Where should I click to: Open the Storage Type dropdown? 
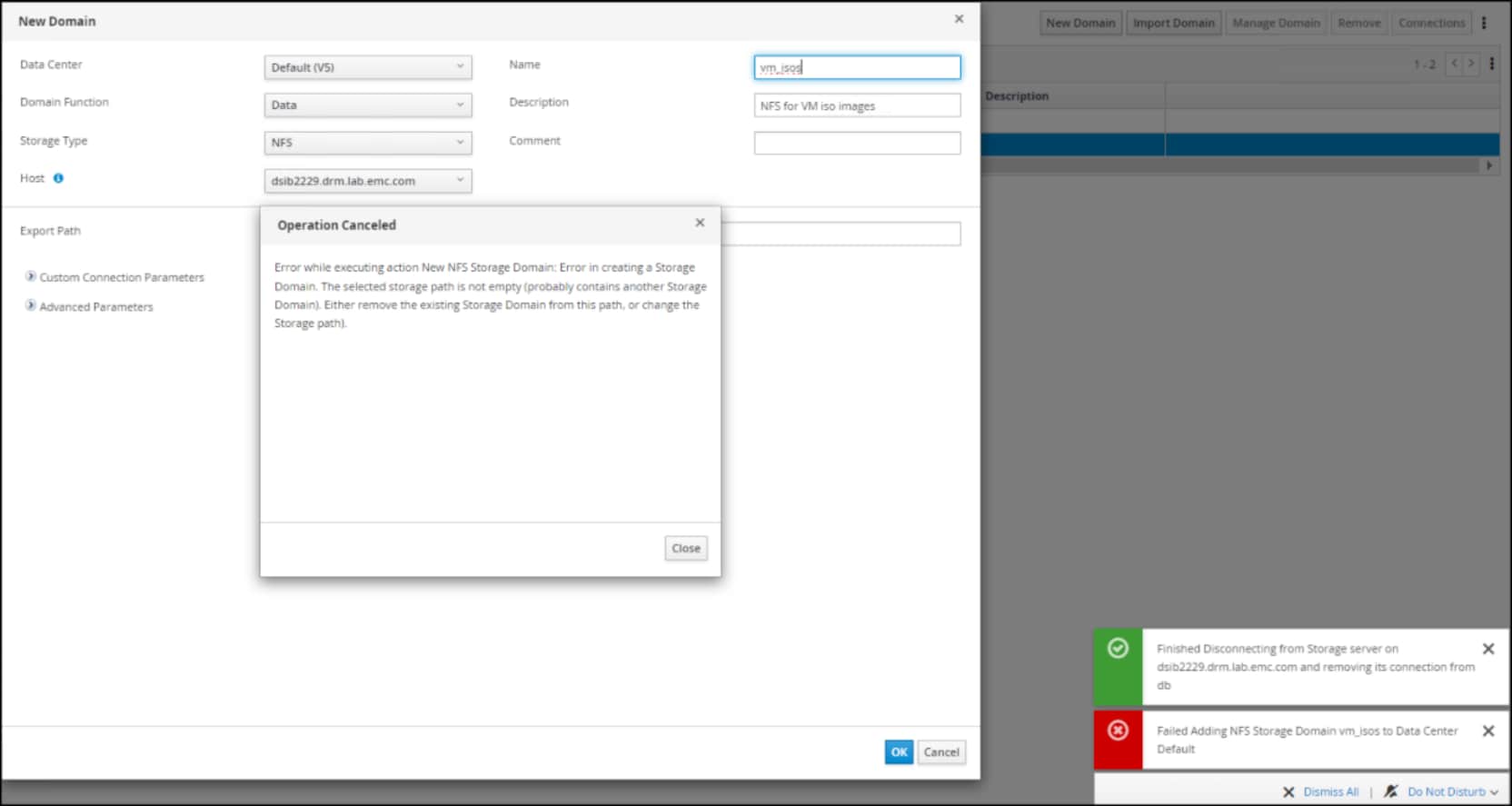point(368,143)
